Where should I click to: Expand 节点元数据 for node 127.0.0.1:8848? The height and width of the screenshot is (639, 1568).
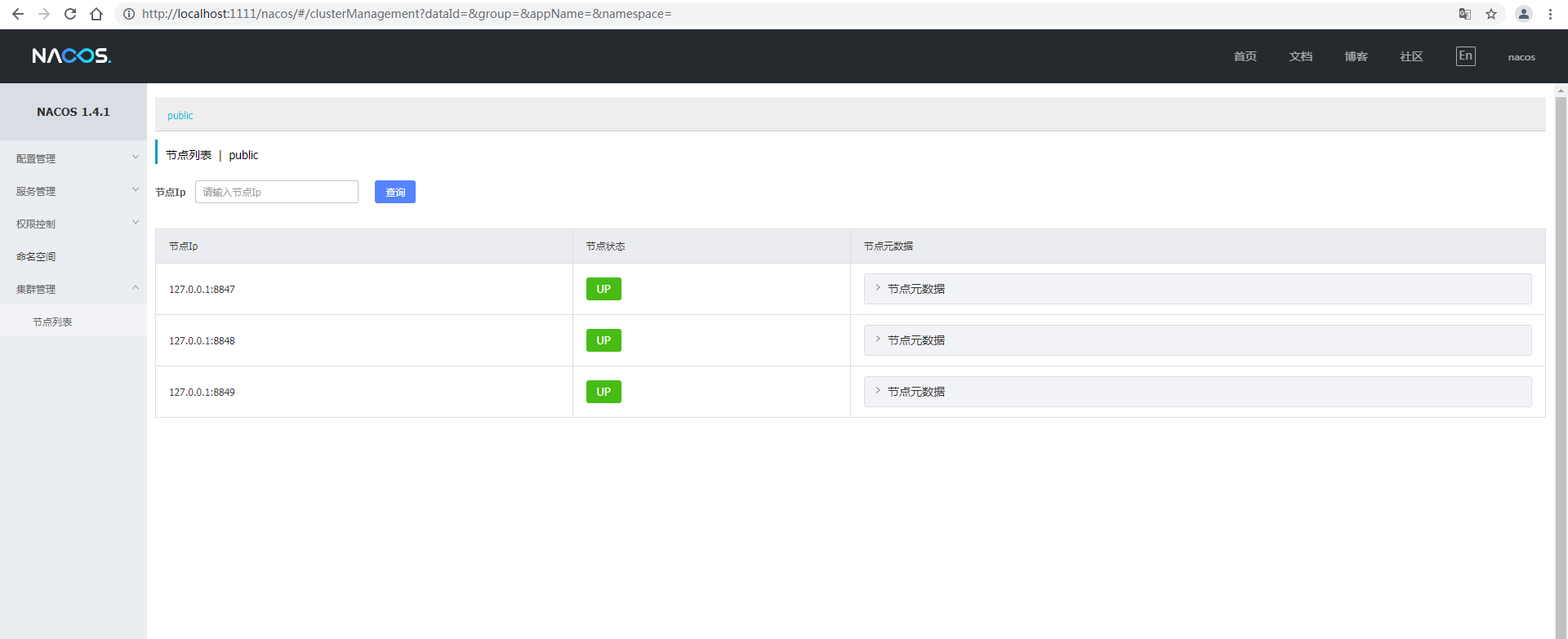click(1197, 340)
